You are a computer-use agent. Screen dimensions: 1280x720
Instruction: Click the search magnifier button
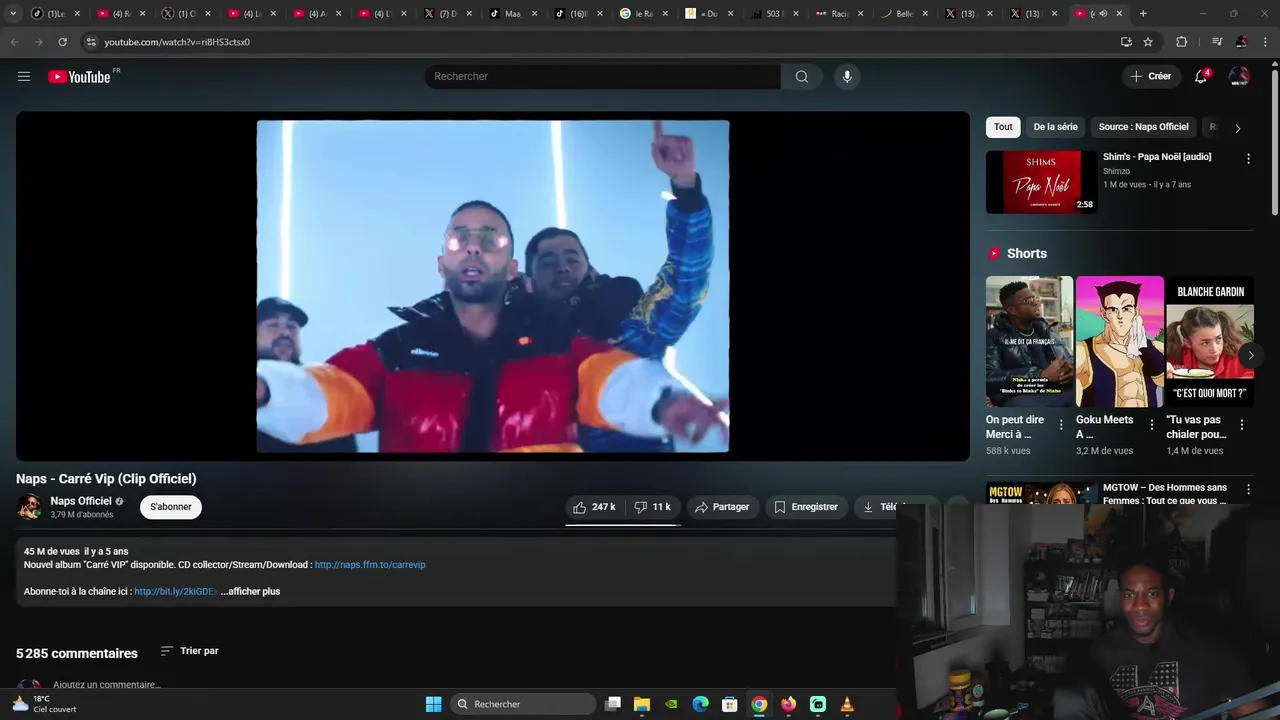pos(802,77)
